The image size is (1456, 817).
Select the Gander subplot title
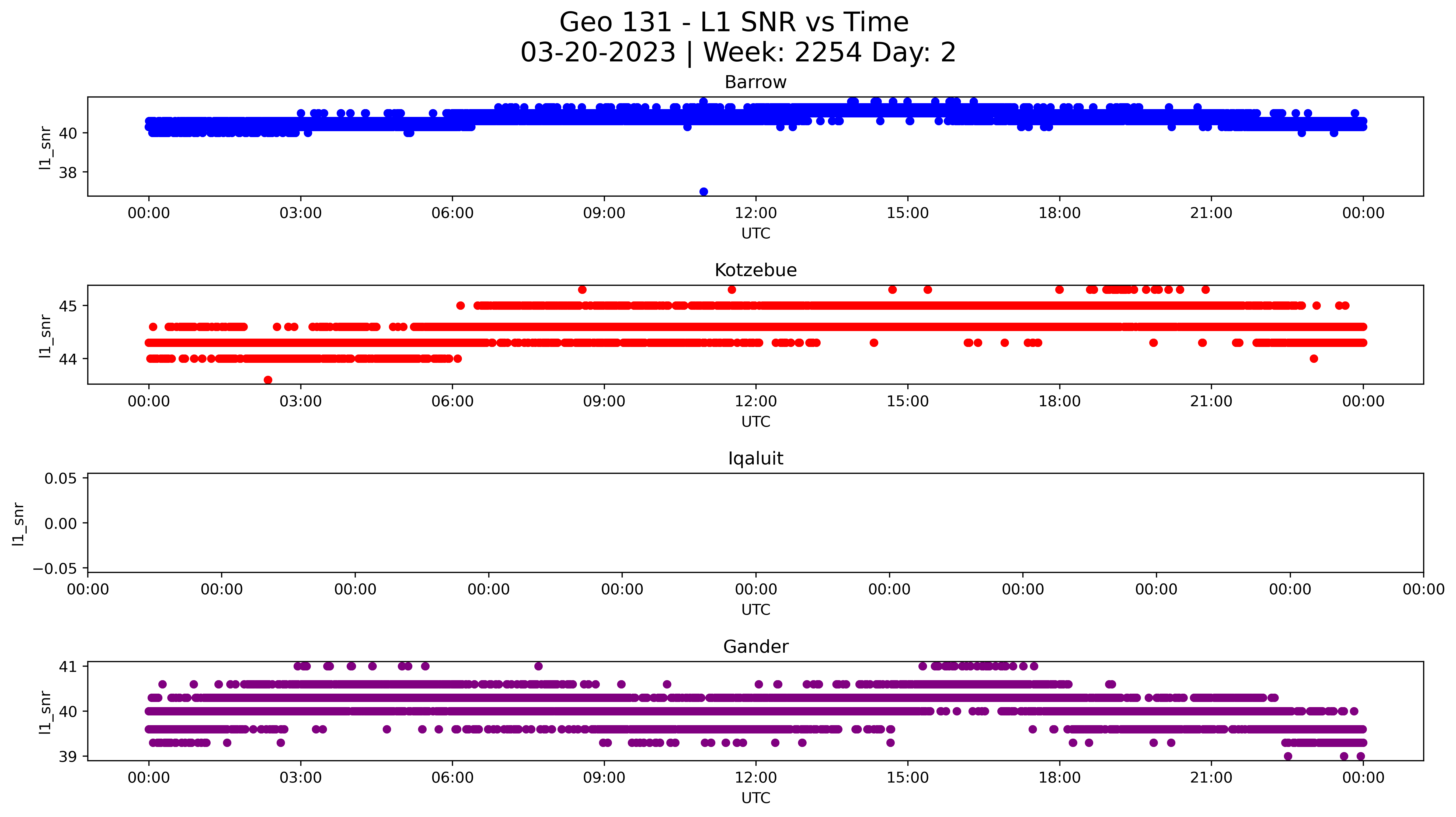point(756,647)
